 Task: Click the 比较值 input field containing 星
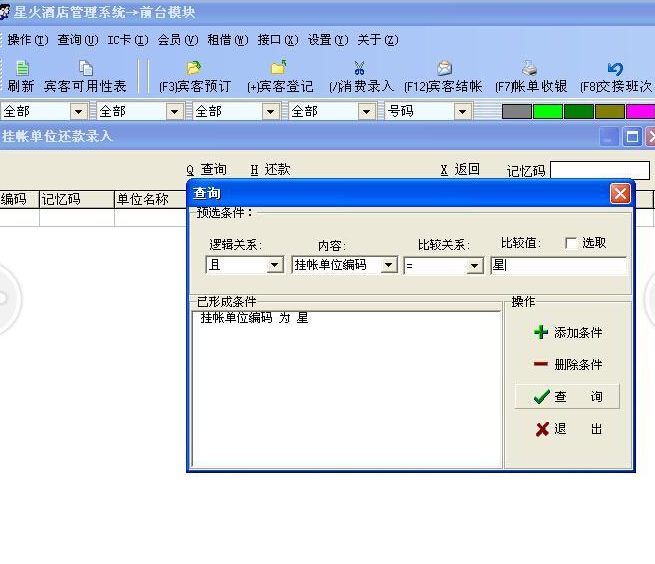click(x=559, y=265)
